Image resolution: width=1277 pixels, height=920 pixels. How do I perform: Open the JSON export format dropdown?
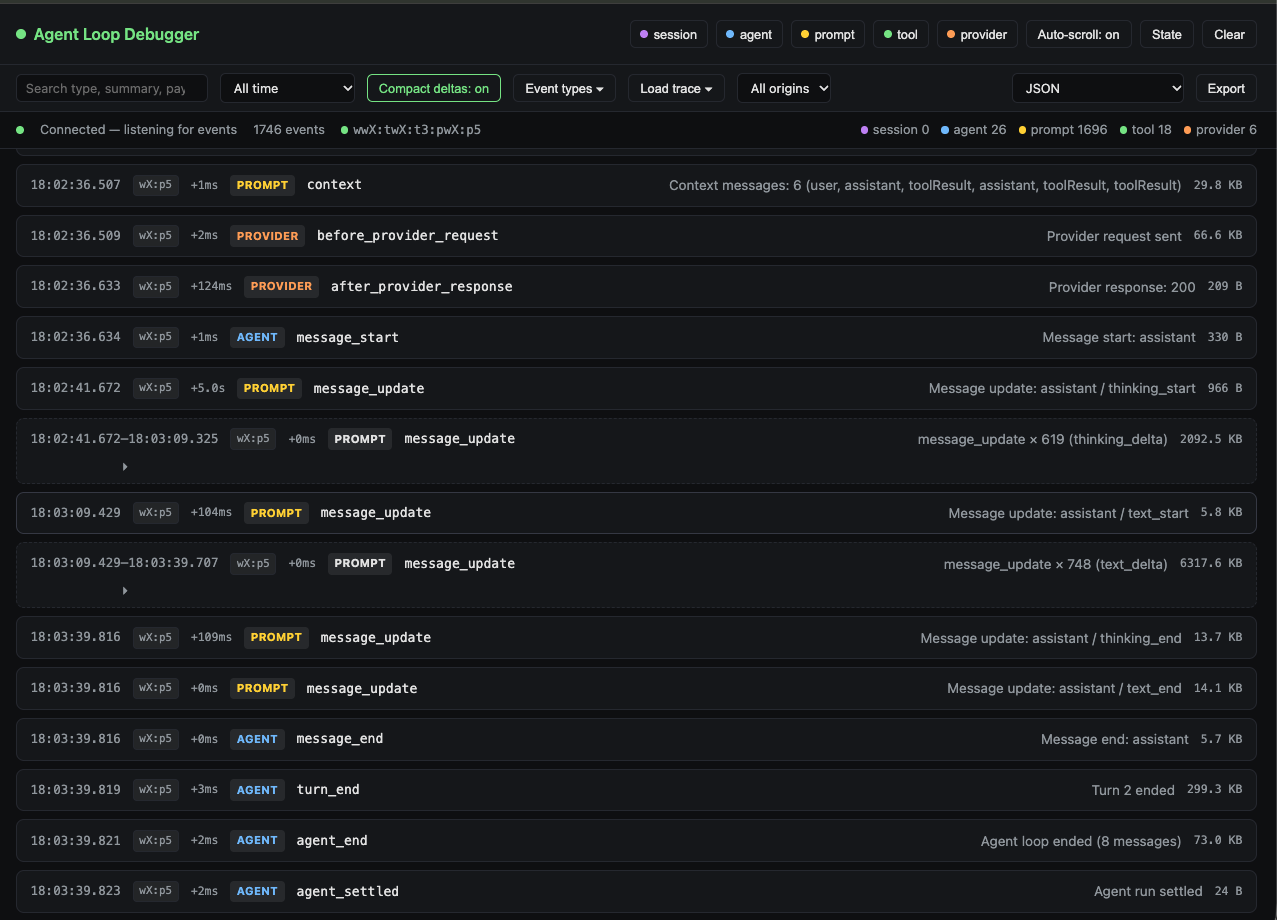click(1098, 88)
